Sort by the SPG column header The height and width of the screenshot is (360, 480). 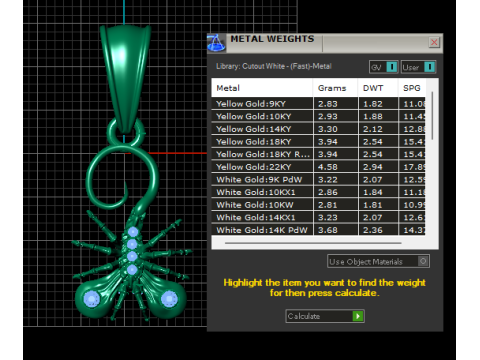(x=412, y=88)
